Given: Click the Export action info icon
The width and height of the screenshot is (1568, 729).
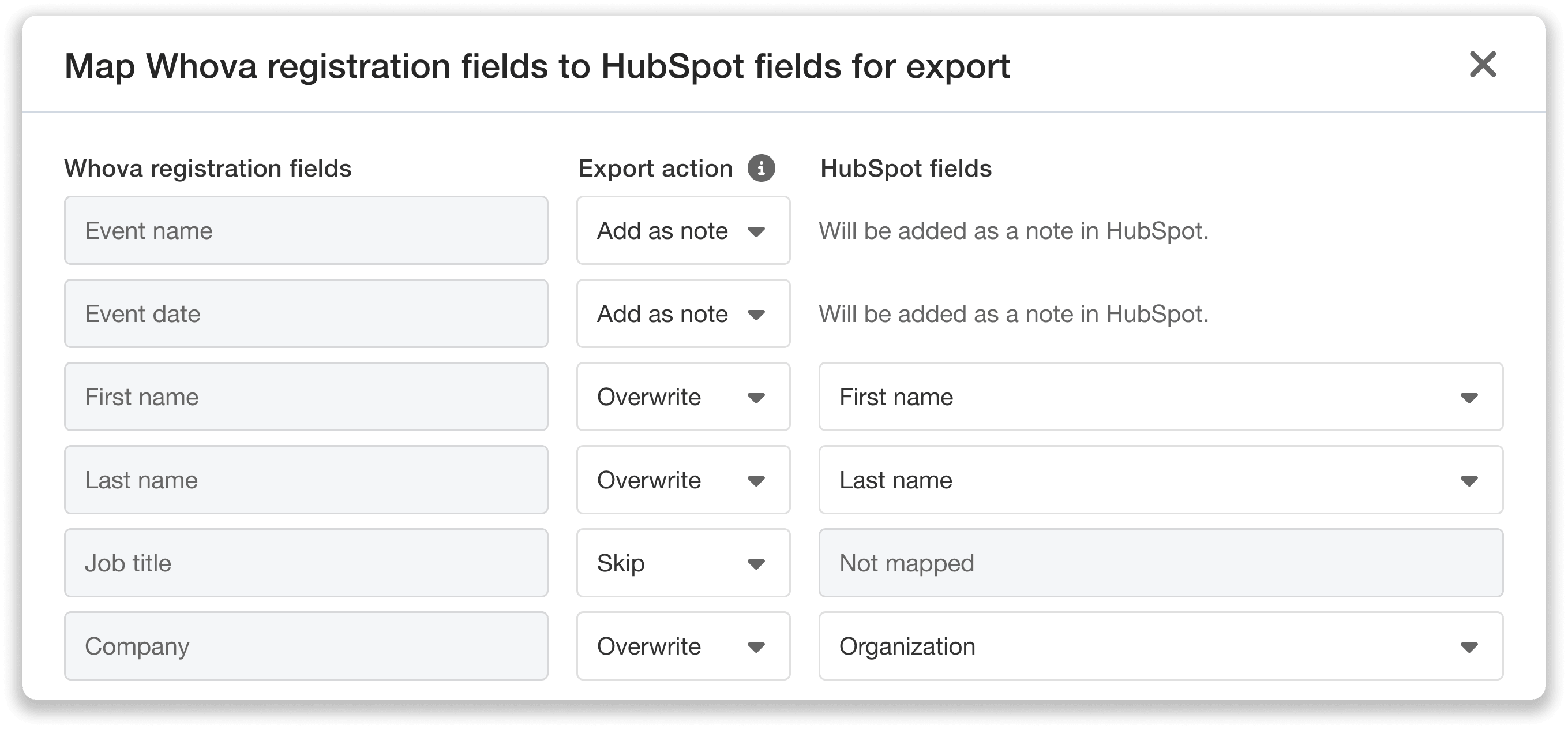Looking at the screenshot, I should coord(761,168).
